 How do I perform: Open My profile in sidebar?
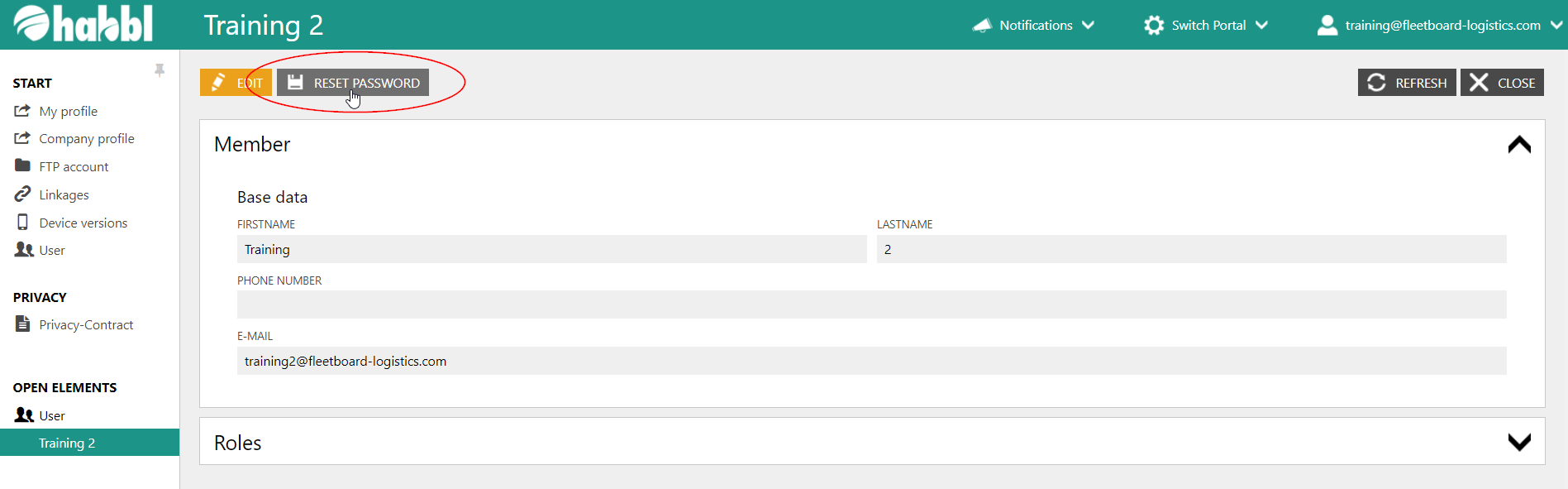click(68, 111)
